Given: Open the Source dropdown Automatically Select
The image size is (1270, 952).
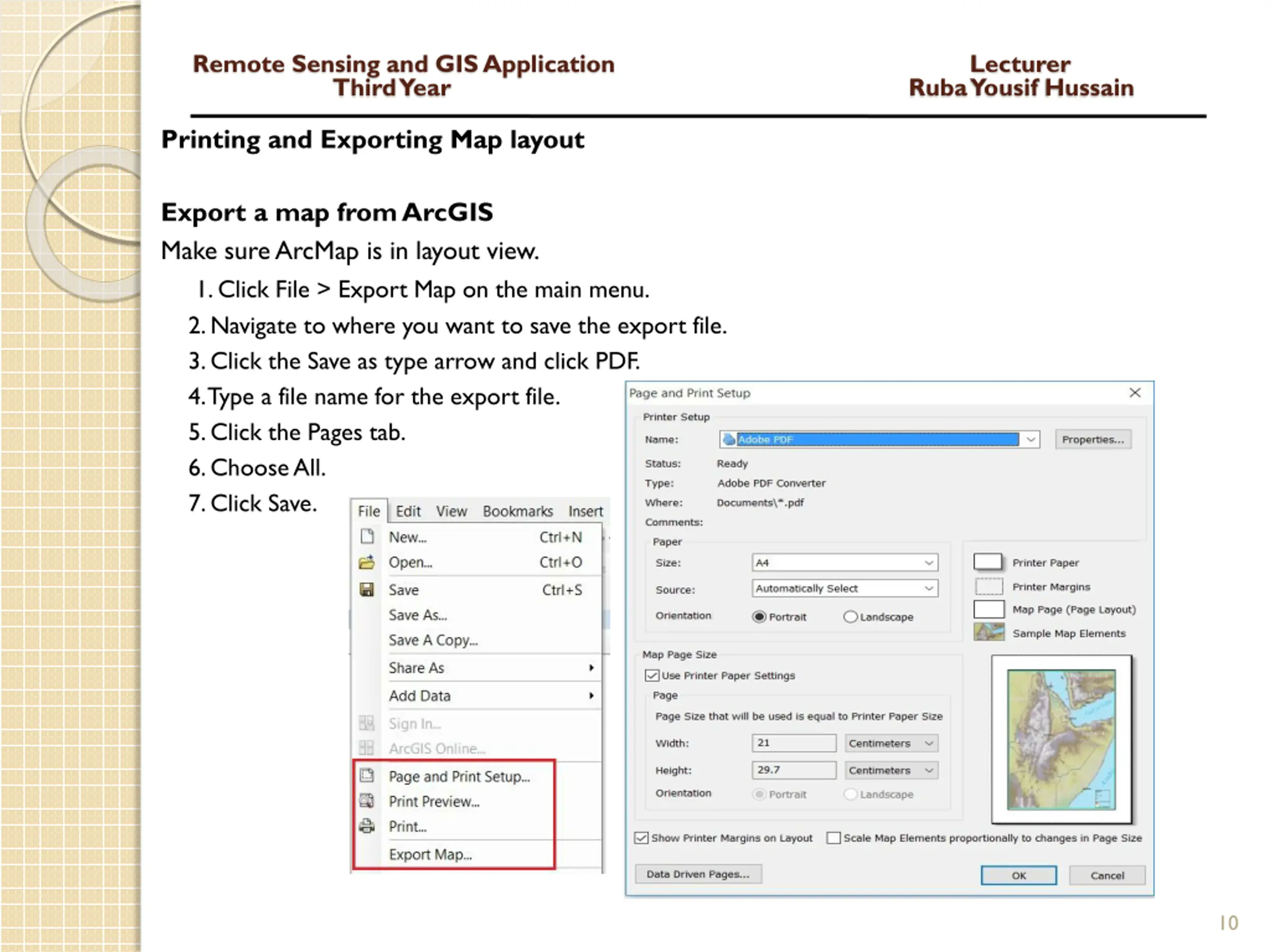Looking at the screenshot, I should [x=928, y=588].
